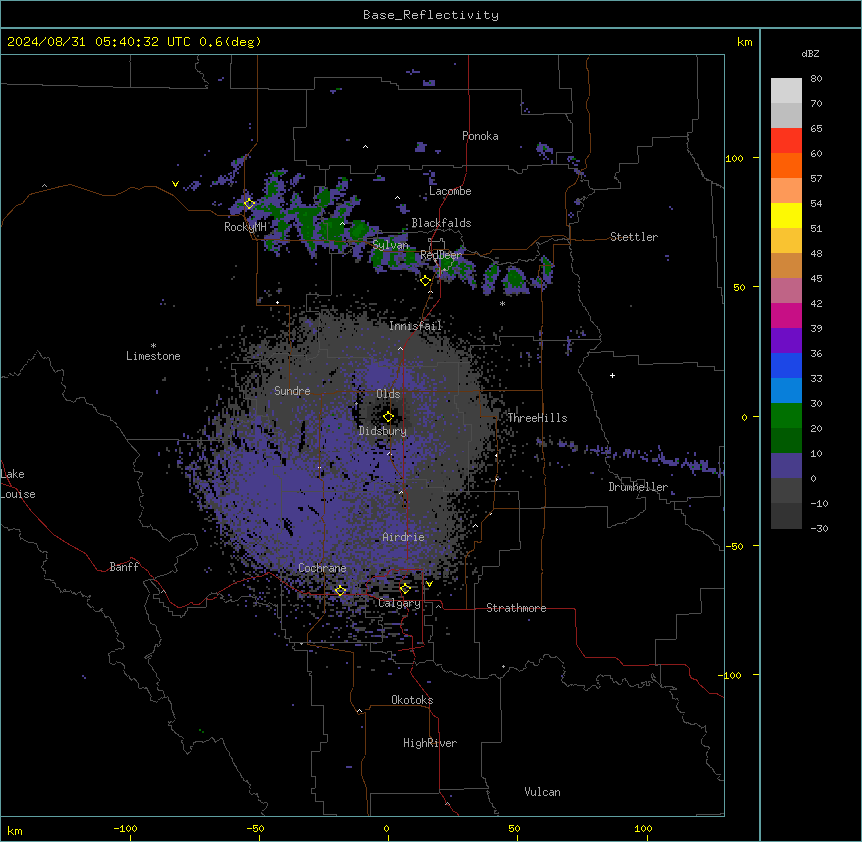Click the yellow diamond marker above Calgary label
Image resolution: width=862 pixels, height=842 pixels.
tap(405, 589)
